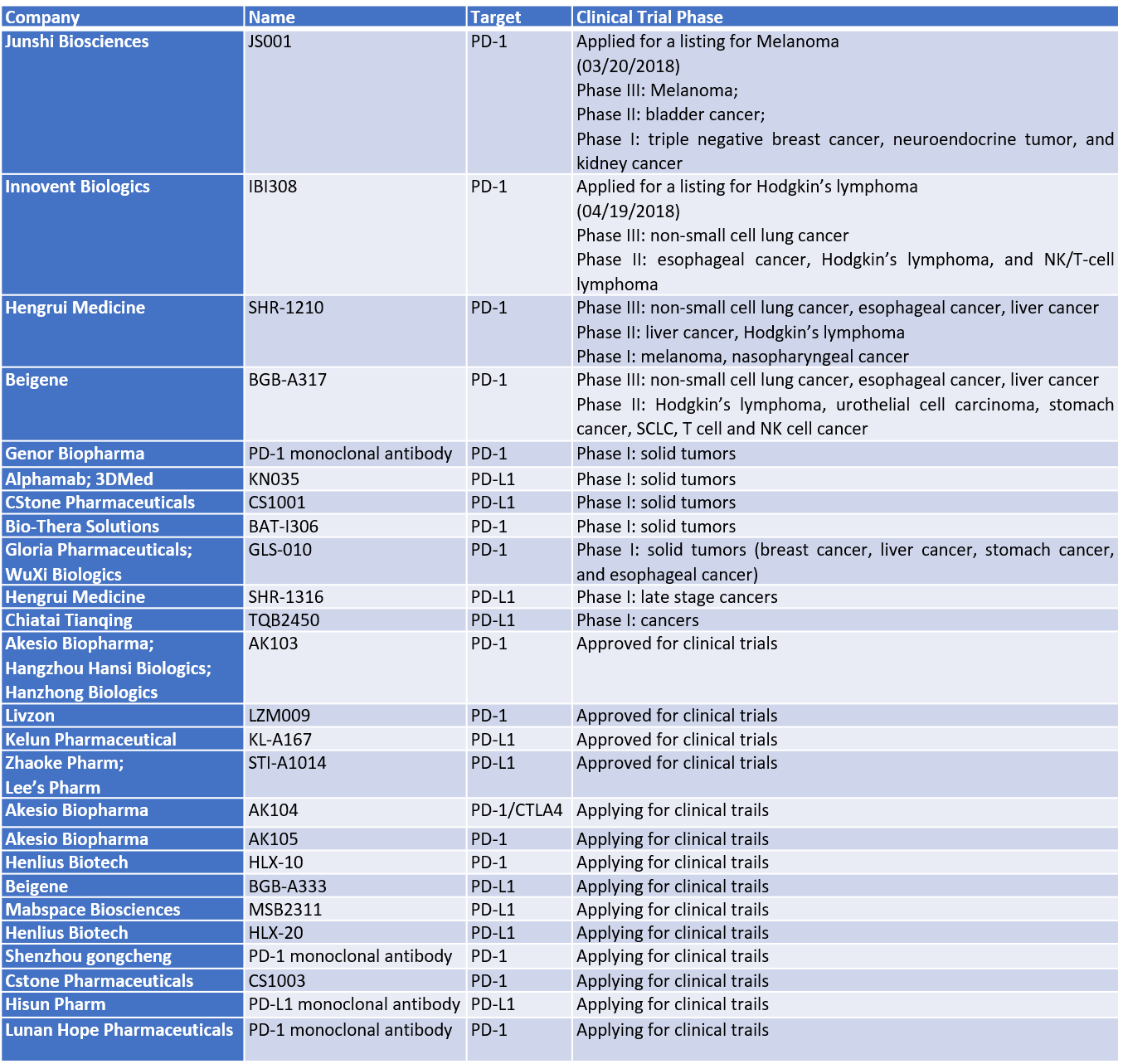The width and height of the screenshot is (1123, 1064).
Task: Click the HLX-10 drug name
Action: click(276, 862)
